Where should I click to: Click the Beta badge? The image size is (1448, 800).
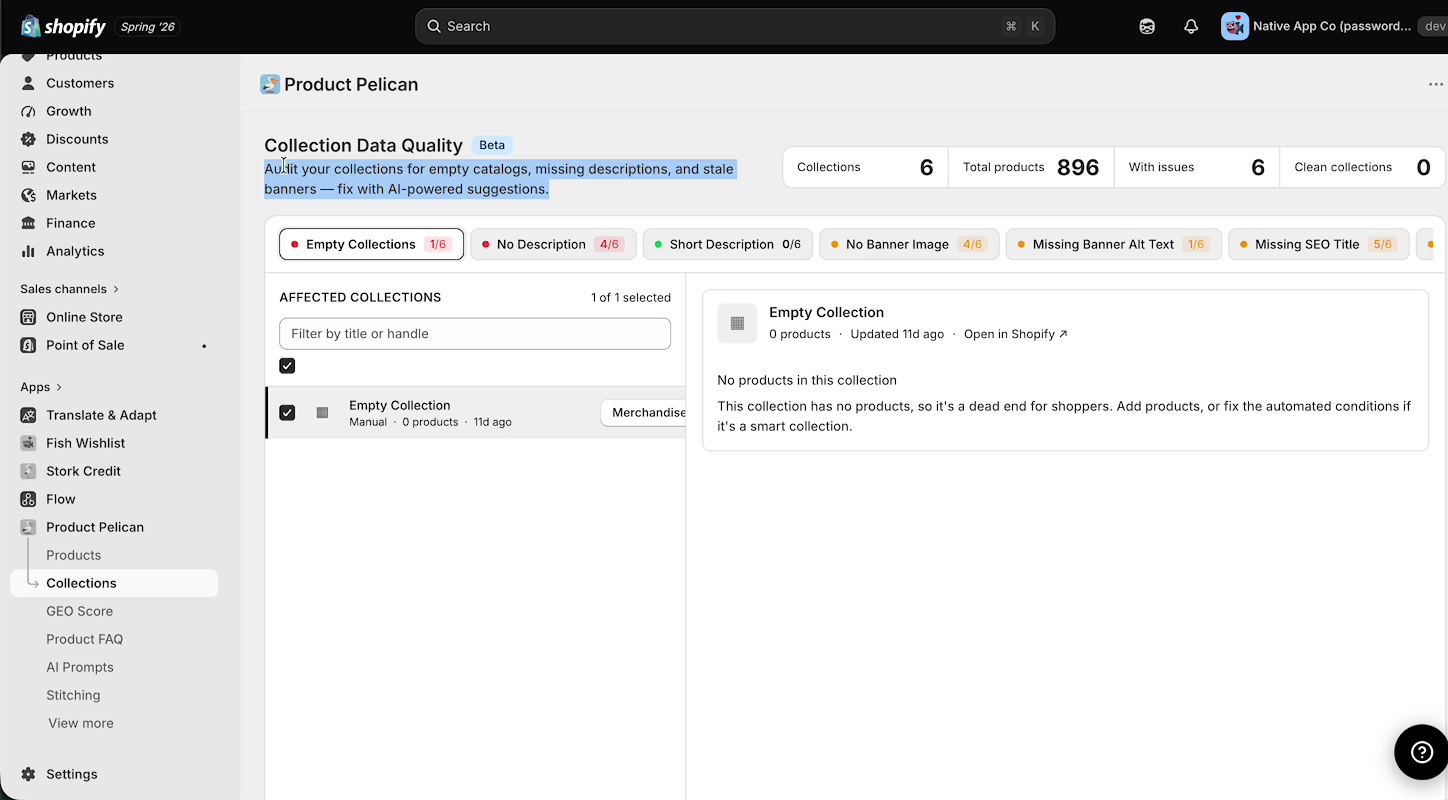pos(492,145)
